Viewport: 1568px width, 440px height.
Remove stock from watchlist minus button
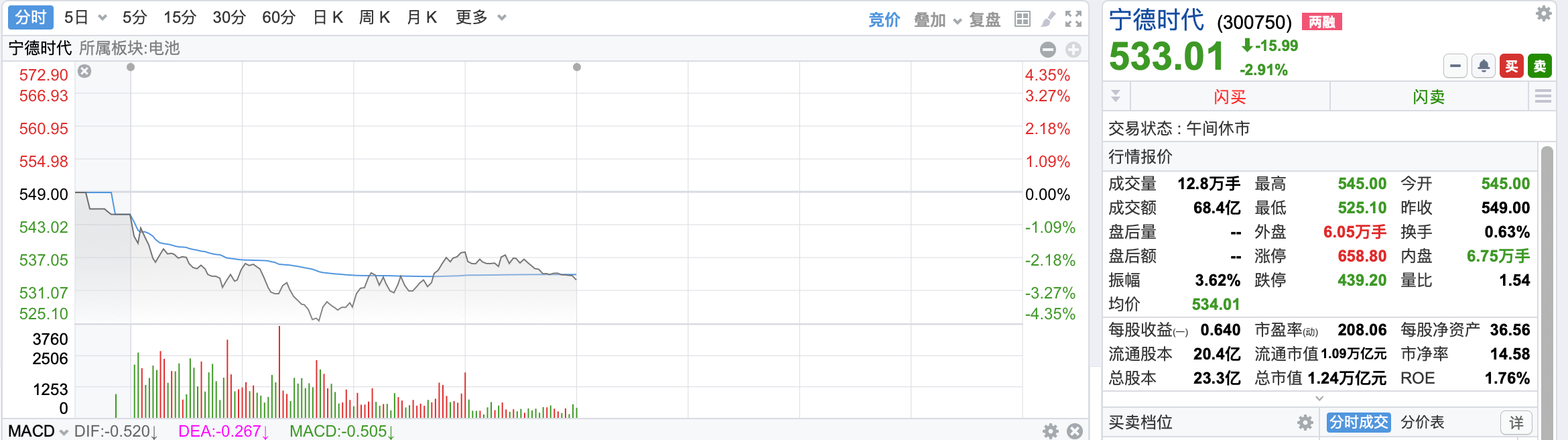(1455, 66)
